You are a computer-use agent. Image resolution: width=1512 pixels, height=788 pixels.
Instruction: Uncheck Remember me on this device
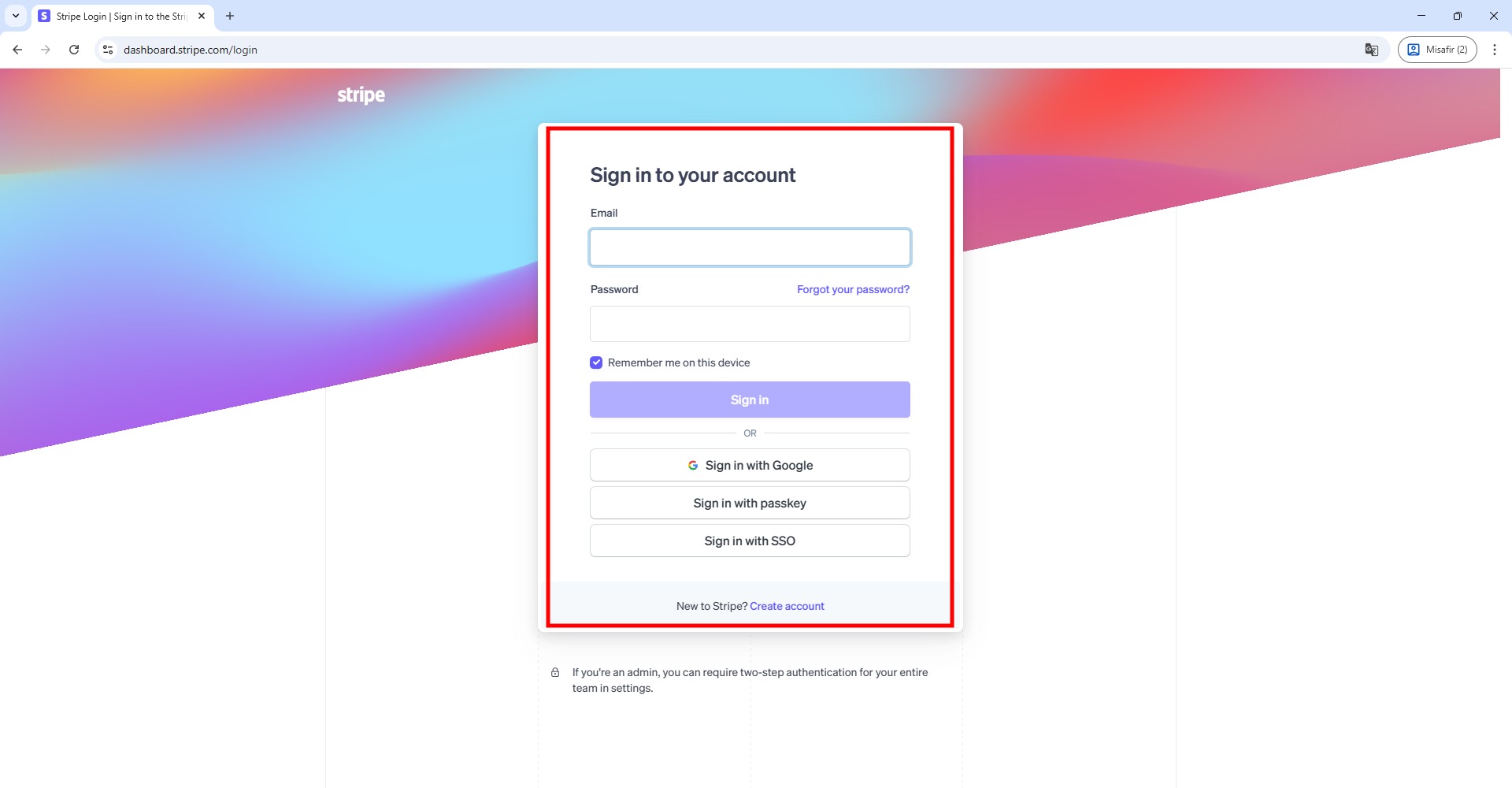tap(596, 362)
